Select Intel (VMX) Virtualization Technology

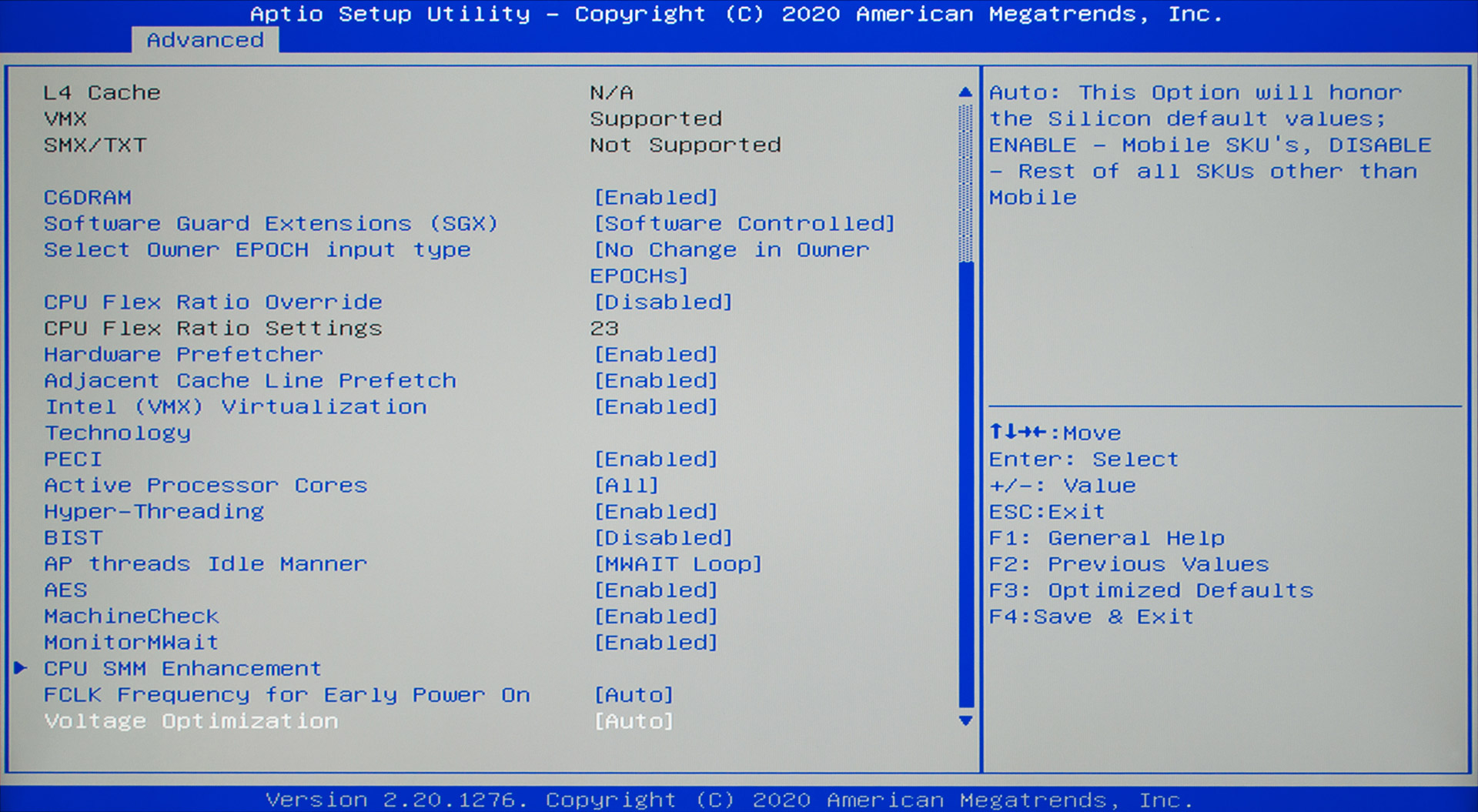pos(236,420)
